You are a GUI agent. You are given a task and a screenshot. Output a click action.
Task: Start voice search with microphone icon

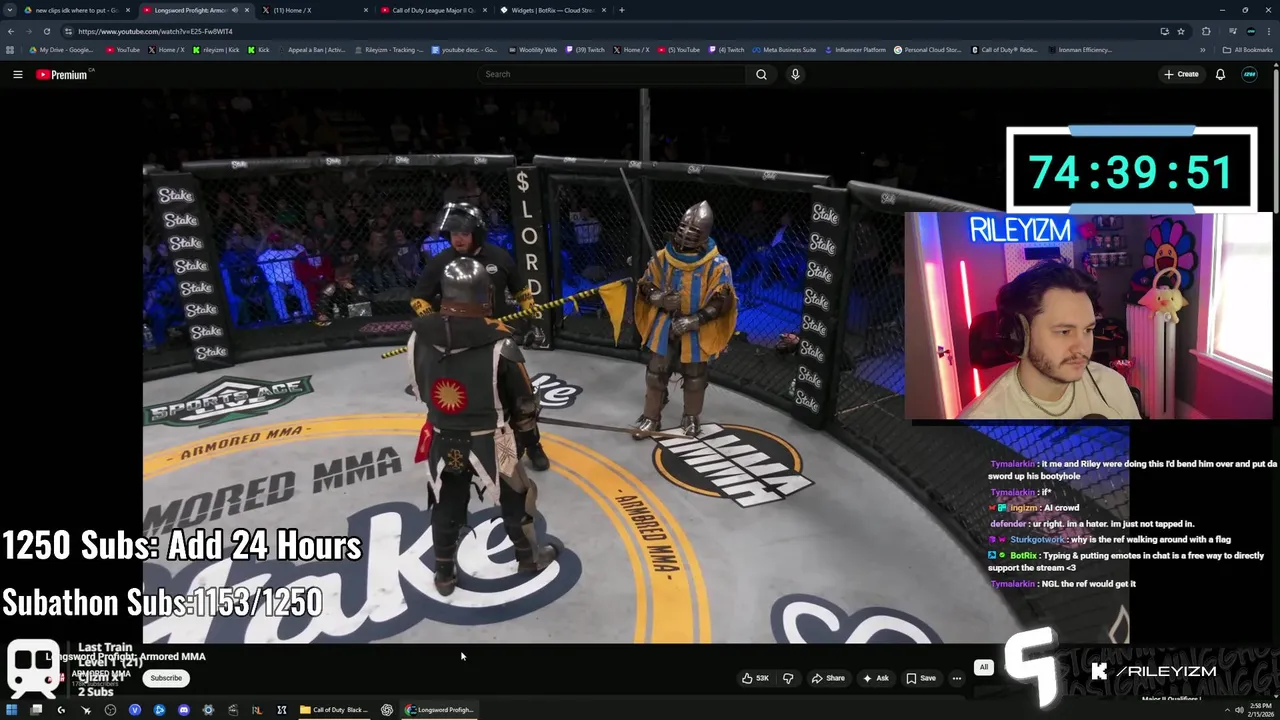point(795,74)
